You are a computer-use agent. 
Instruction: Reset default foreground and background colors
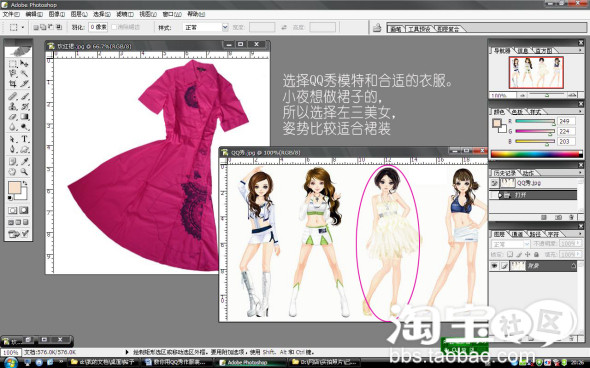tap(10, 198)
